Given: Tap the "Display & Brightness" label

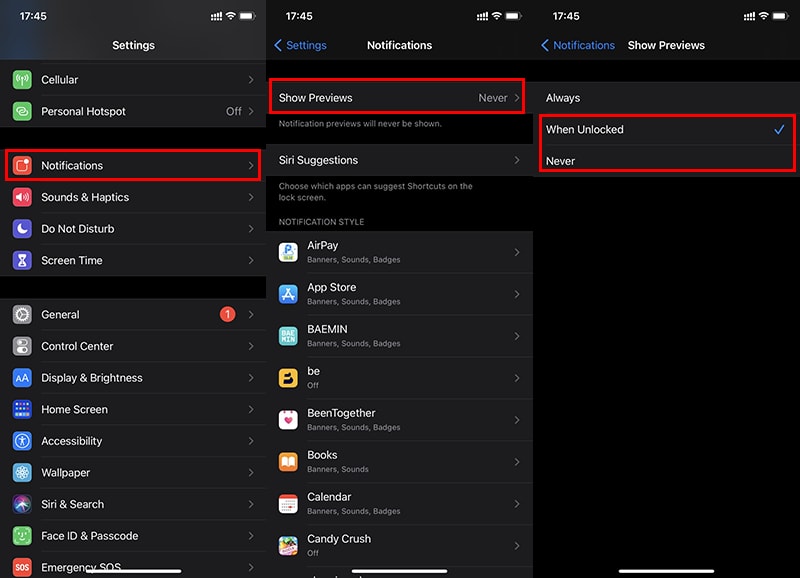Looking at the screenshot, I should point(92,378).
